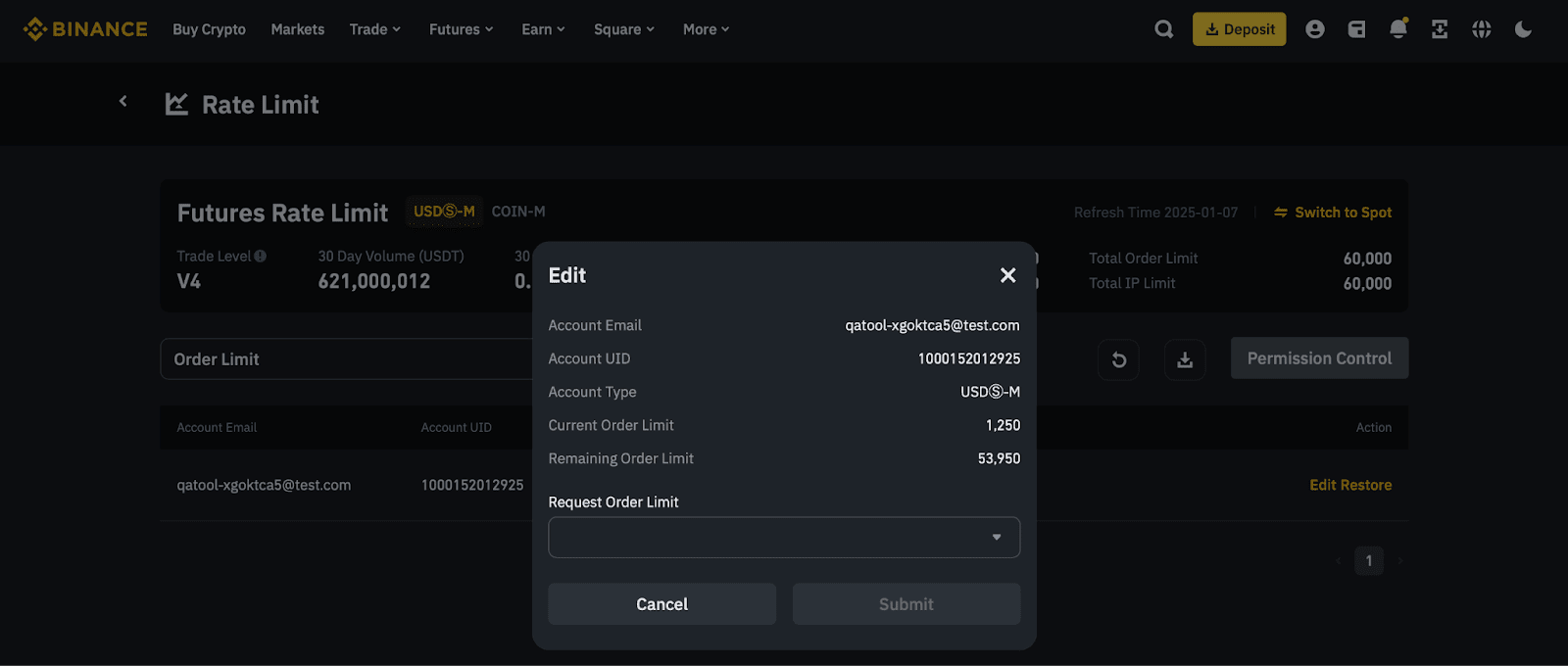Click next page arrow in pagination

[1400, 561]
